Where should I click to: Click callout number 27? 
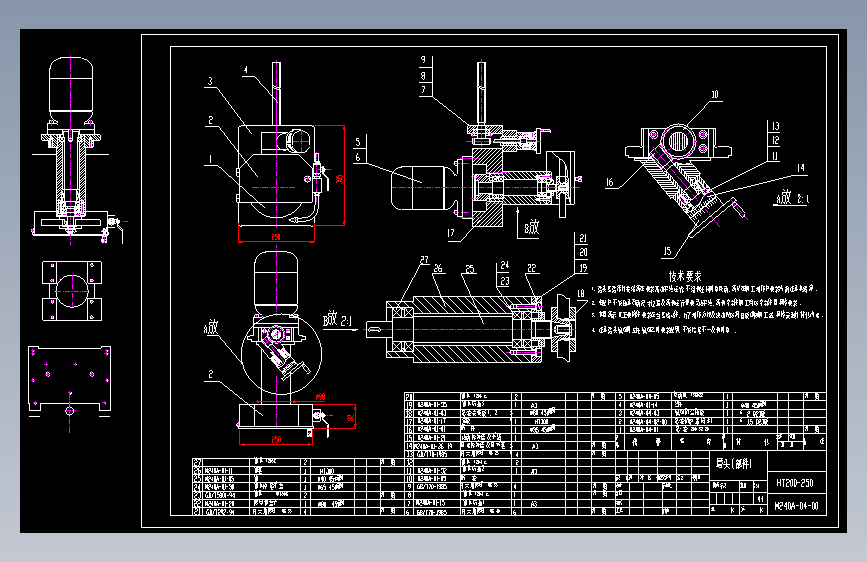[424, 260]
